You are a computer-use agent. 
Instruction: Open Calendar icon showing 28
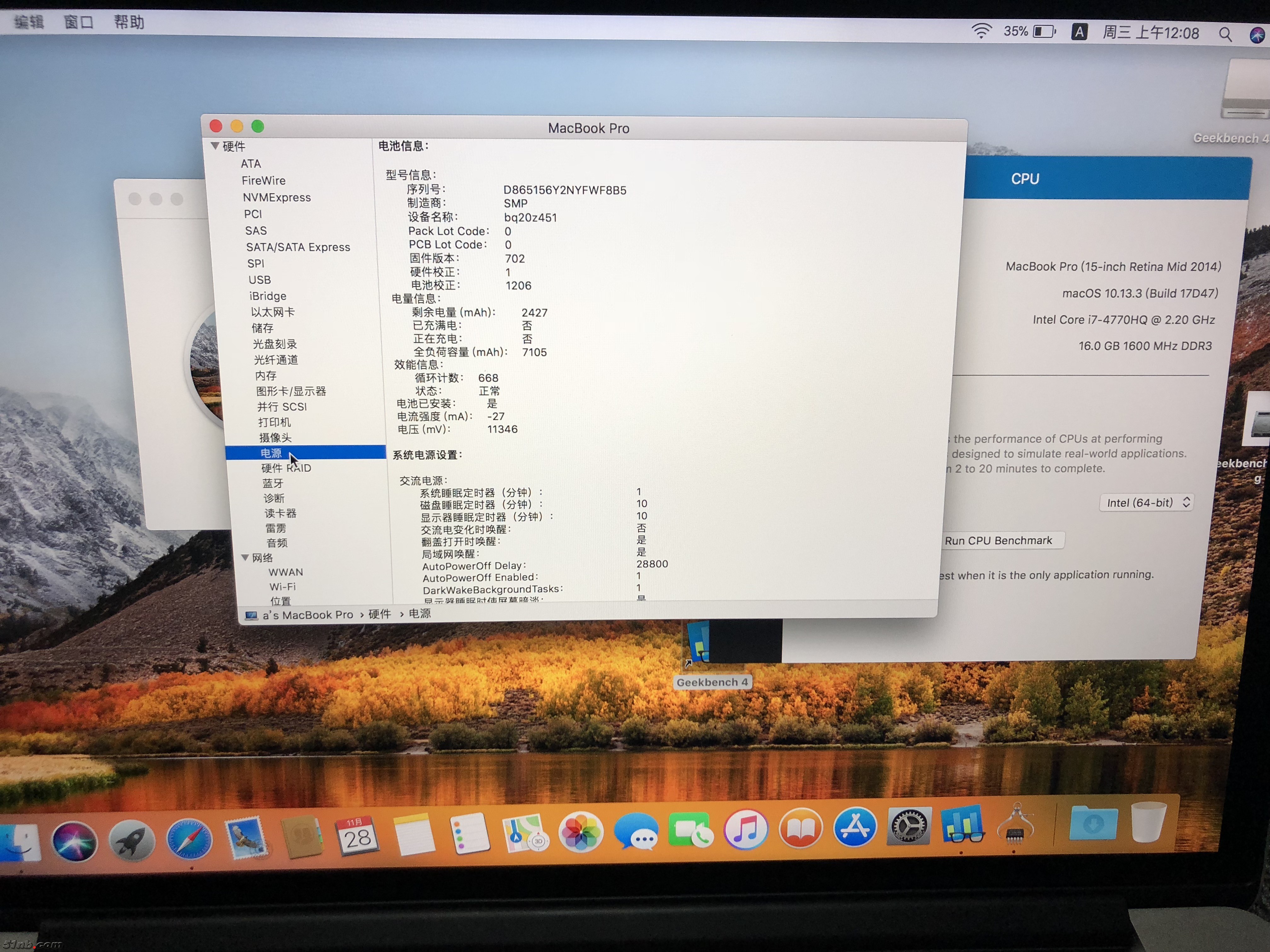tap(357, 836)
